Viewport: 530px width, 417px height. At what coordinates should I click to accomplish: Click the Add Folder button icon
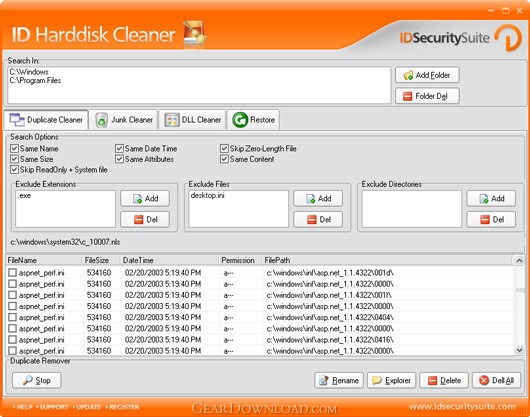click(x=408, y=75)
